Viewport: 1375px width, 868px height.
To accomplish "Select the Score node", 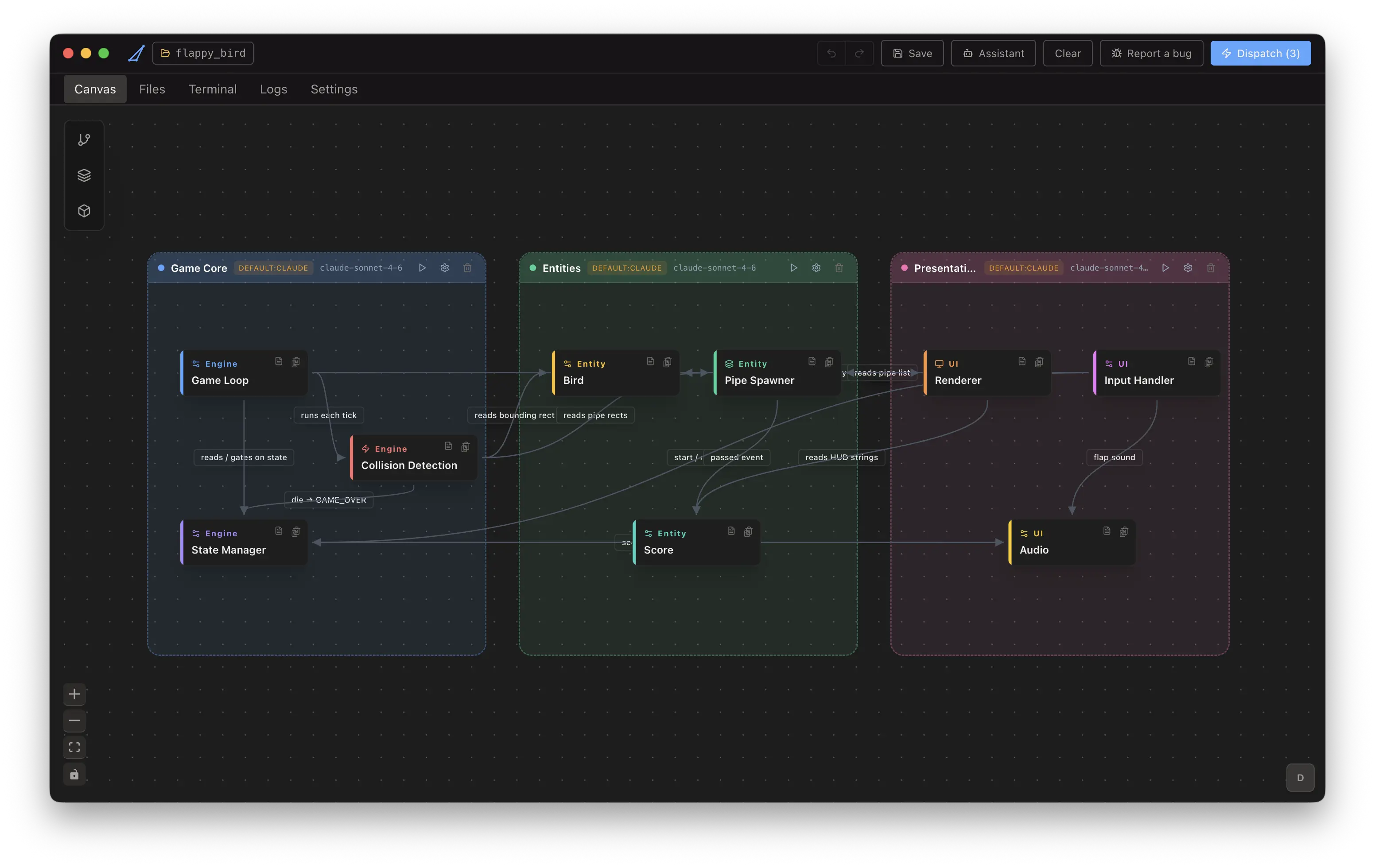I will pyautogui.click(x=697, y=542).
